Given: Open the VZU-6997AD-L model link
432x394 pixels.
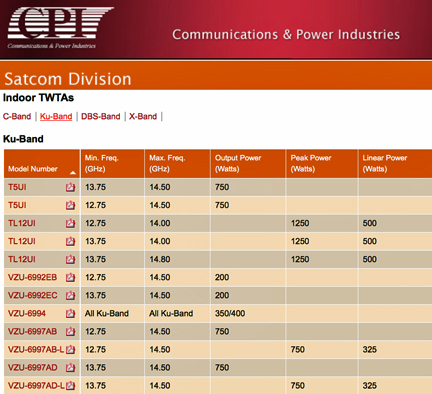Looking at the screenshot, I should (x=36, y=385).
